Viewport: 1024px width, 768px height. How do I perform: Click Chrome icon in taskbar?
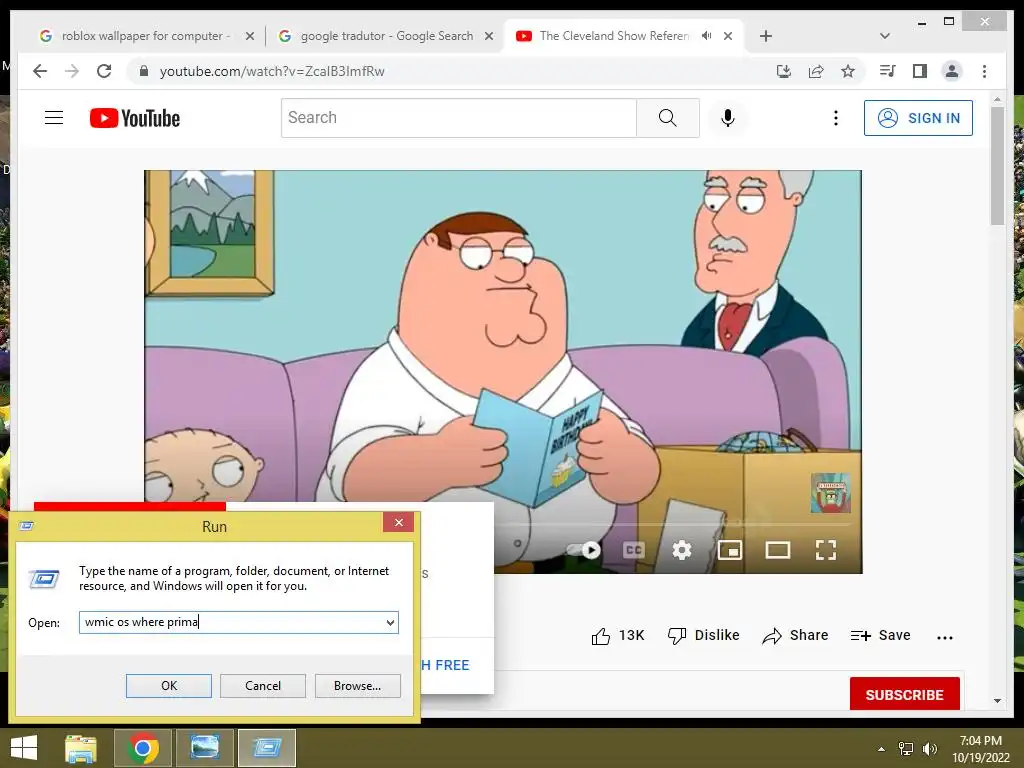click(x=143, y=748)
